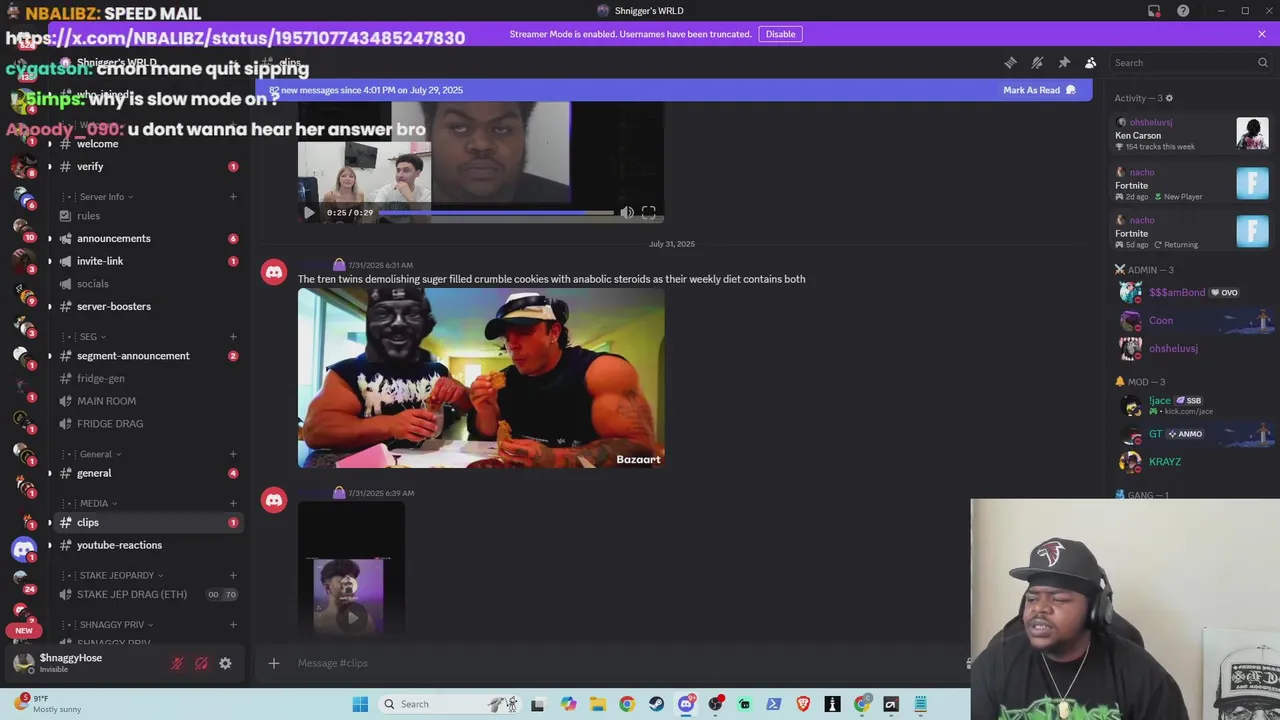1280x720 pixels.
Task: Open the Threads icon in channel header
Action: pyautogui.click(x=1010, y=63)
